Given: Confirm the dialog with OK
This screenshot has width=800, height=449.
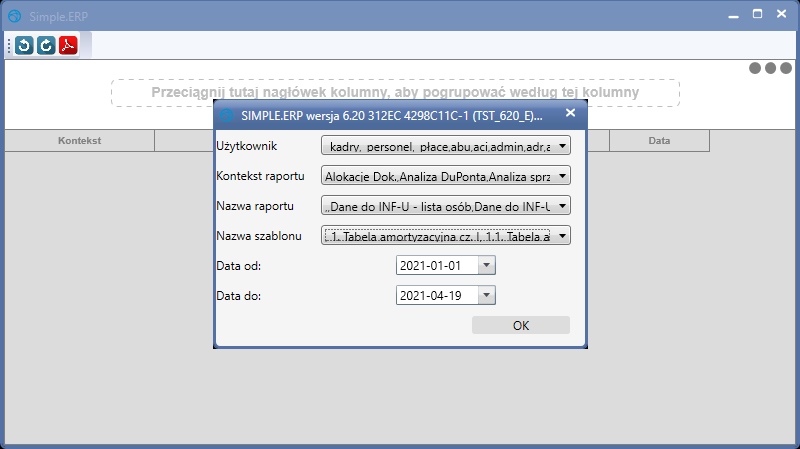Looking at the screenshot, I should click(521, 326).
